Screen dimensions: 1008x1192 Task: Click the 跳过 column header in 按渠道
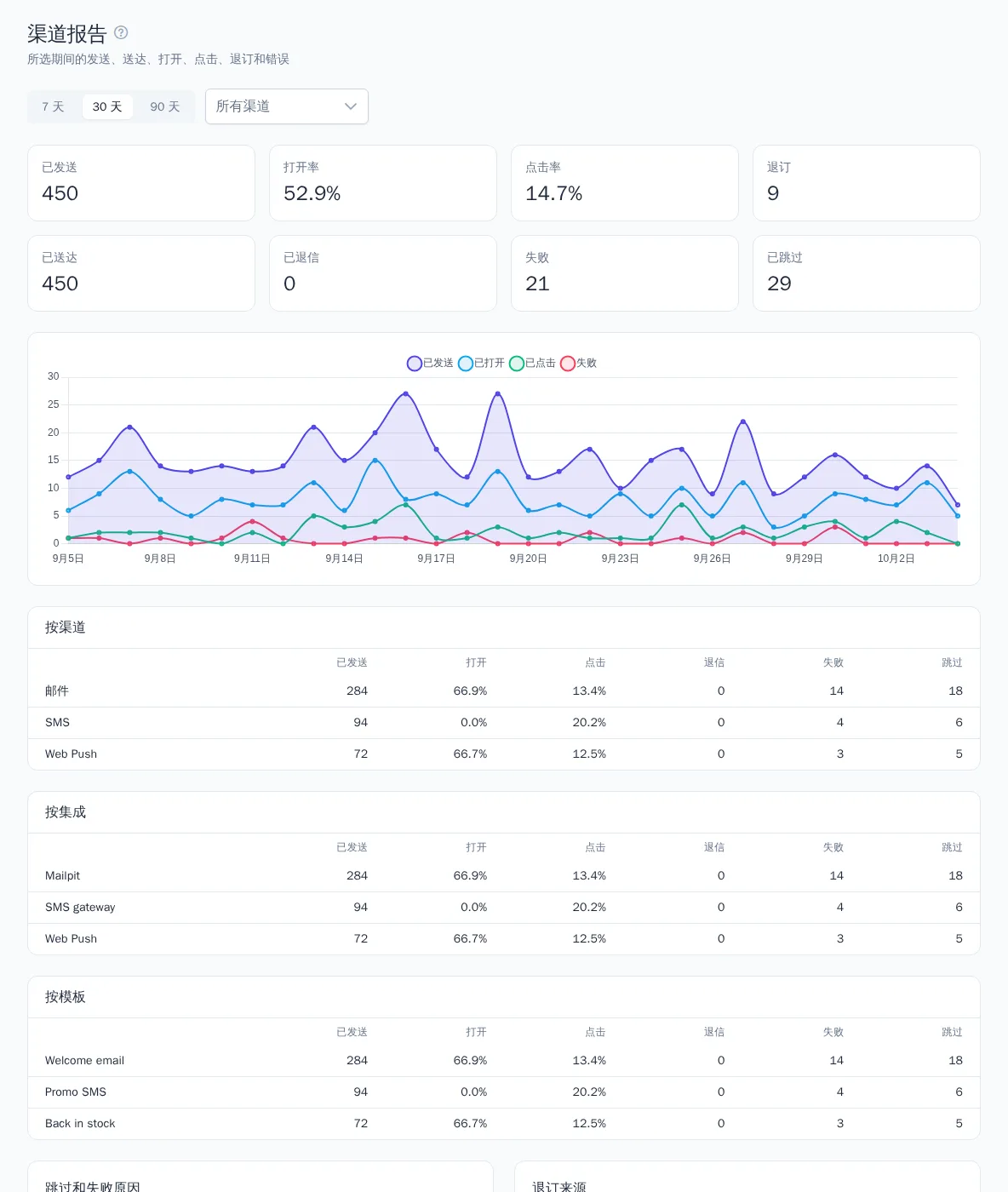952,662
